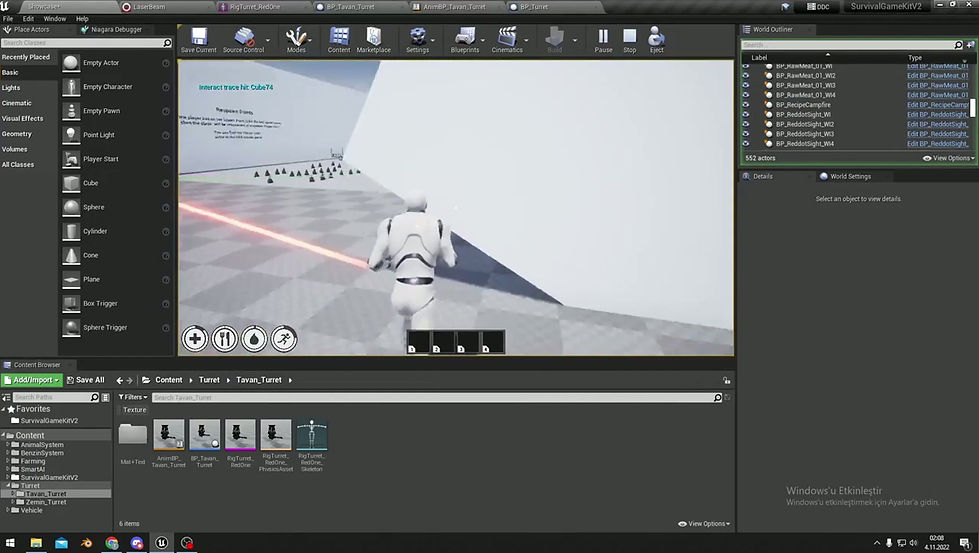Open the Settings gear in the toolbar

tap(417, 37)
